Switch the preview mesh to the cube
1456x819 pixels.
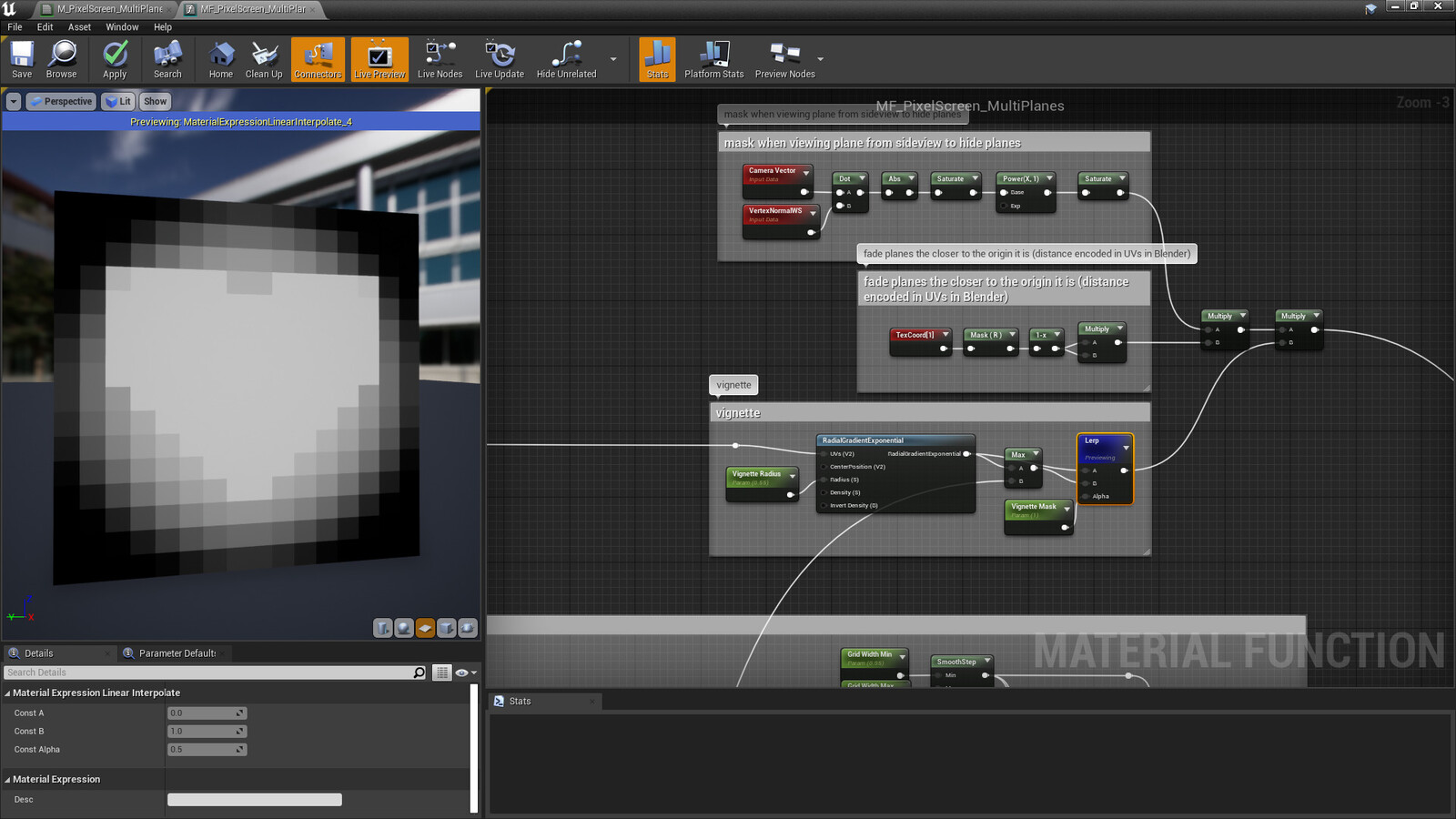pyautogui.click(x=446, y=628)
